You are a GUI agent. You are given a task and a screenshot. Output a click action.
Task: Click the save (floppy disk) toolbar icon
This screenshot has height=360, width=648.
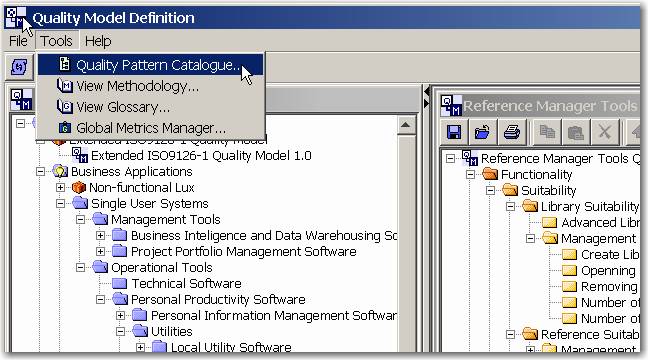coord(454,132)
